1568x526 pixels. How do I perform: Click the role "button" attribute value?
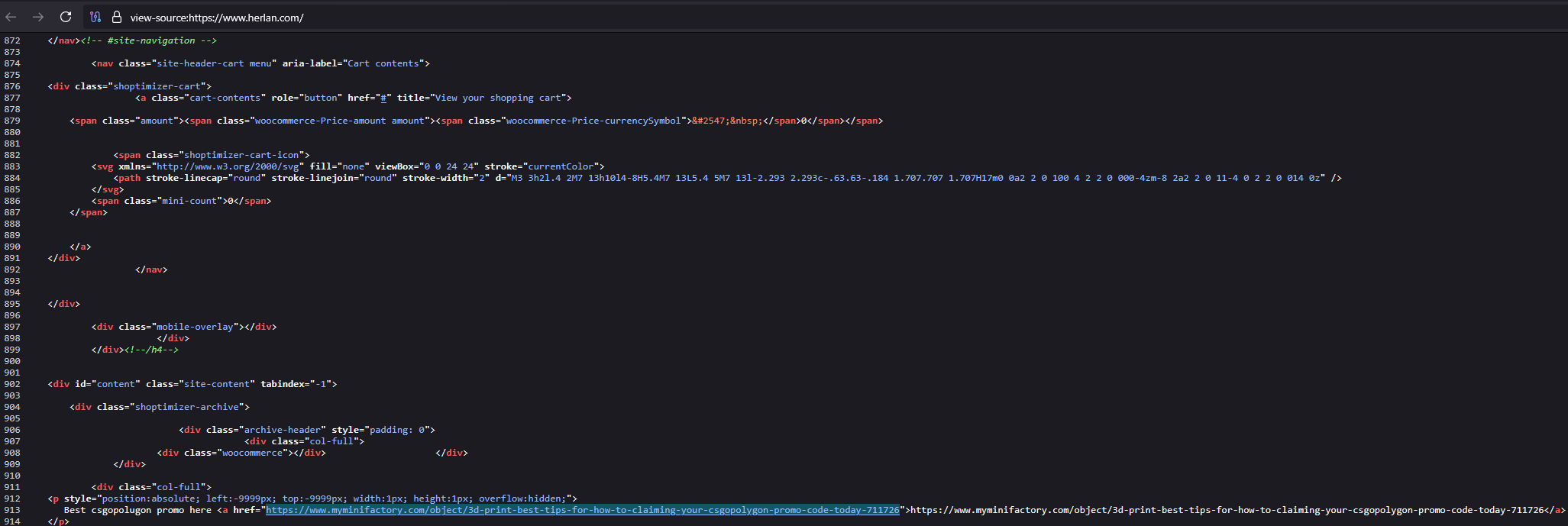pyautogui.click(x=321, y=98)
